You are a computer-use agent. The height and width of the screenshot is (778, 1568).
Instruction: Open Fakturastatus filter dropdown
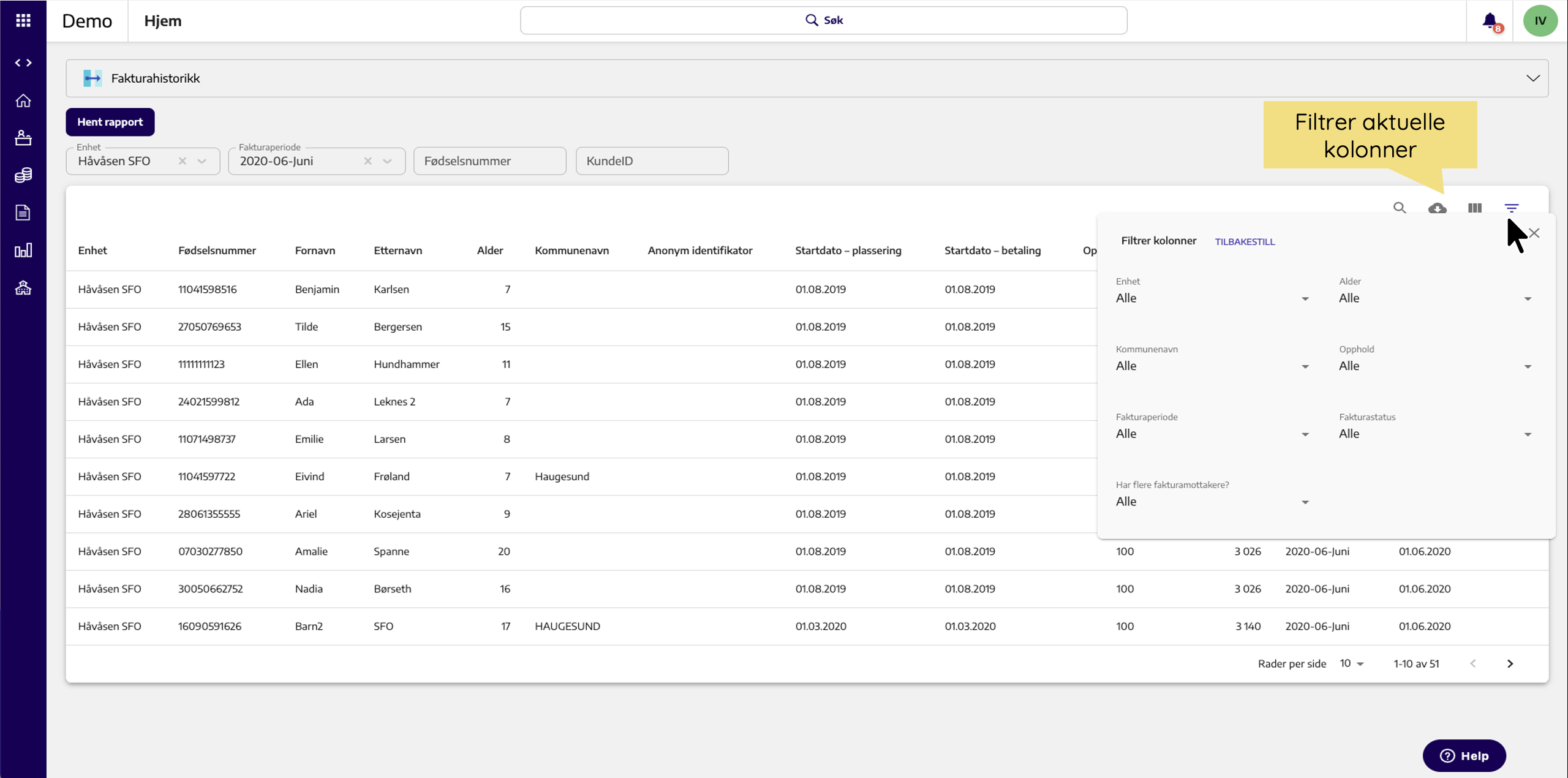point(1436,434)
